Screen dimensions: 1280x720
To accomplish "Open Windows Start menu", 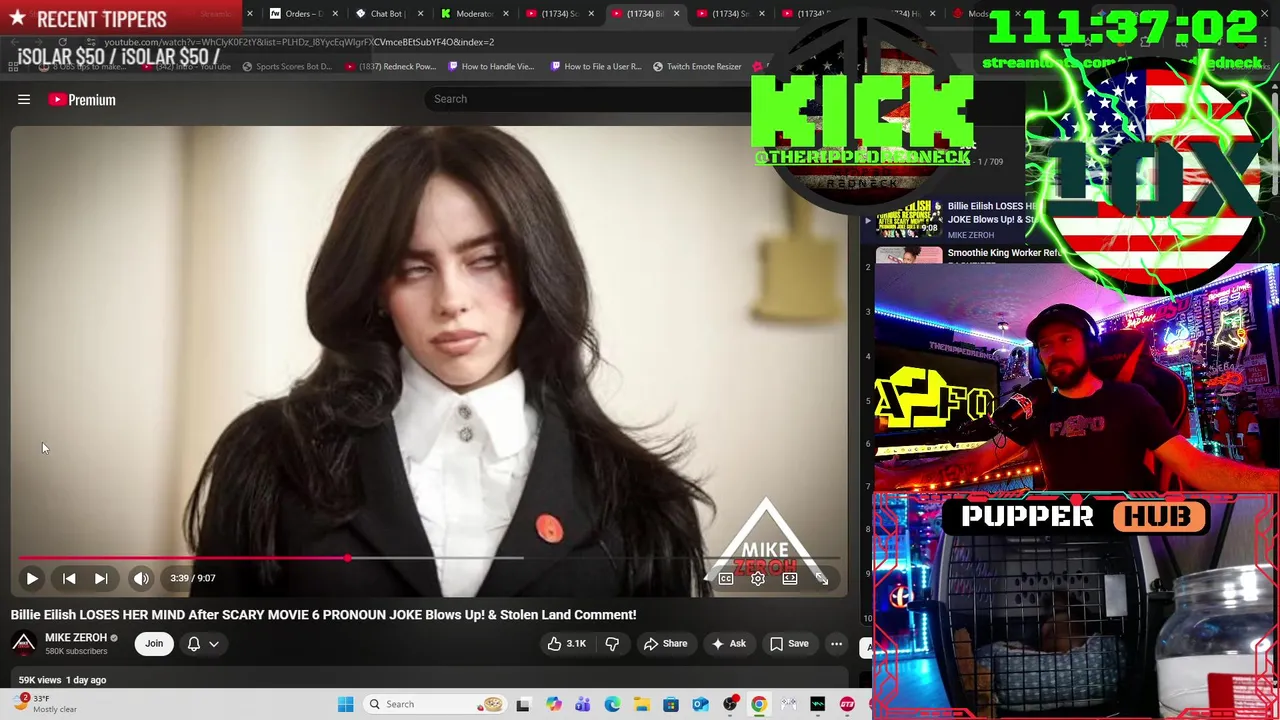I will pos(345,704).
